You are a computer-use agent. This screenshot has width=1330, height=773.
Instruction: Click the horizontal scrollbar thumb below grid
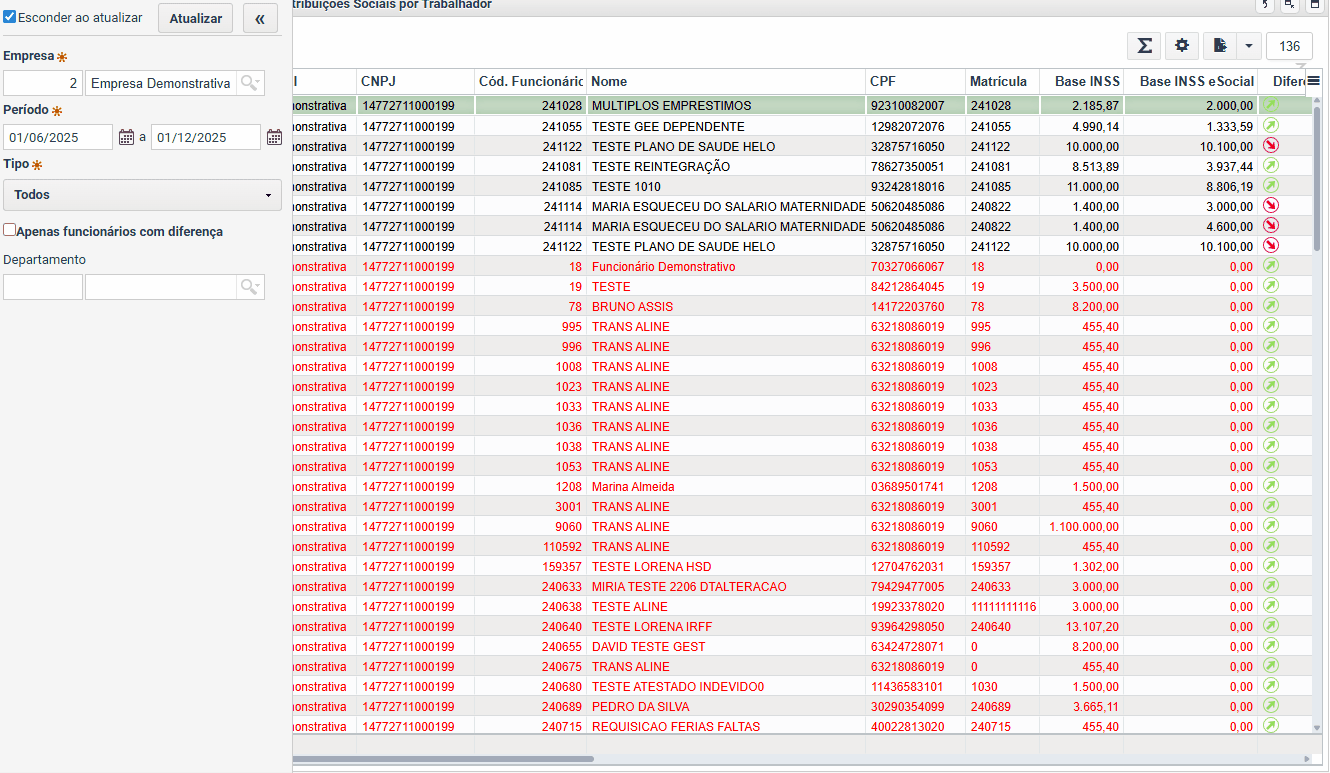[x=445, y=759]
